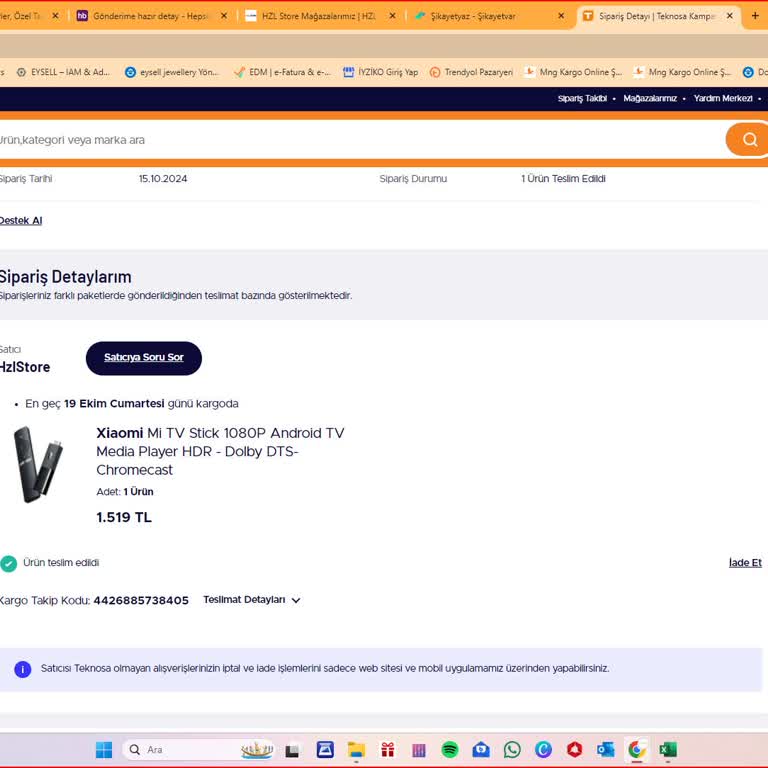Open the blue mail app on taskbar
This screenshot has height=768, width=768.
481,749
